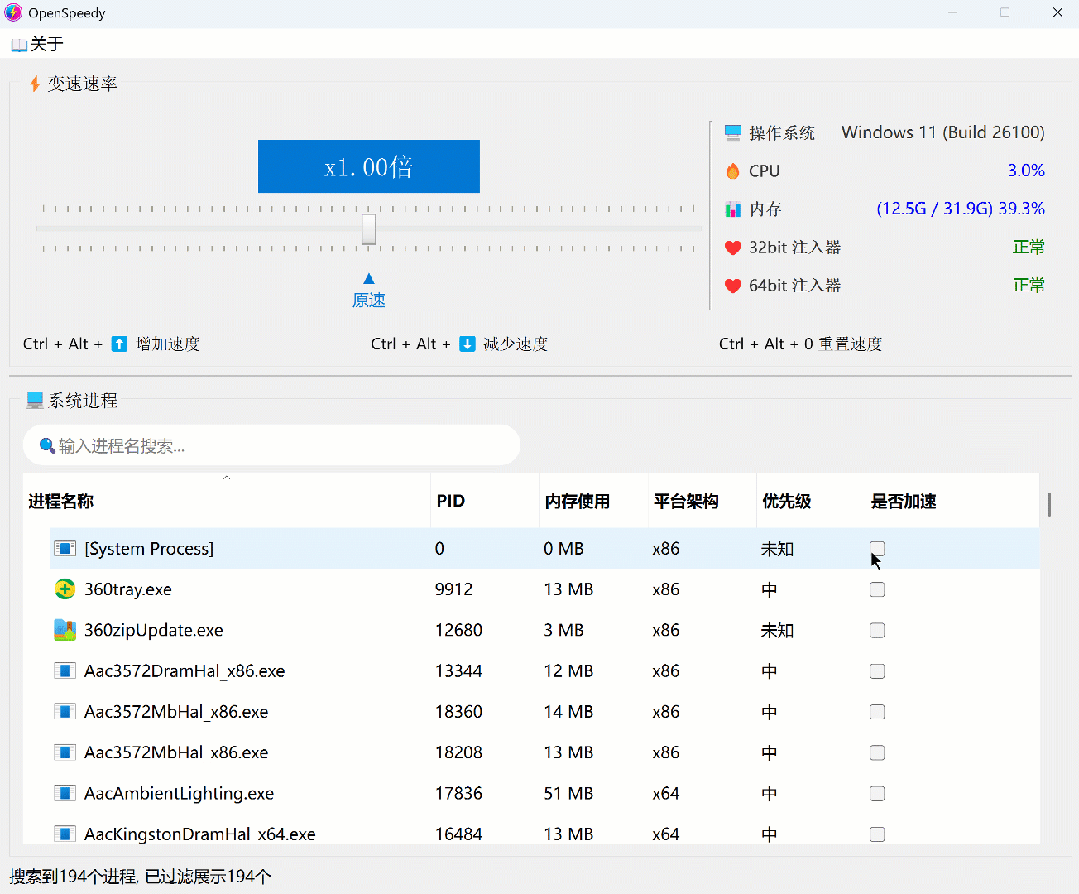
Task: Click the AacAmbientLighting.exe icon
Action: click(65, 794)
